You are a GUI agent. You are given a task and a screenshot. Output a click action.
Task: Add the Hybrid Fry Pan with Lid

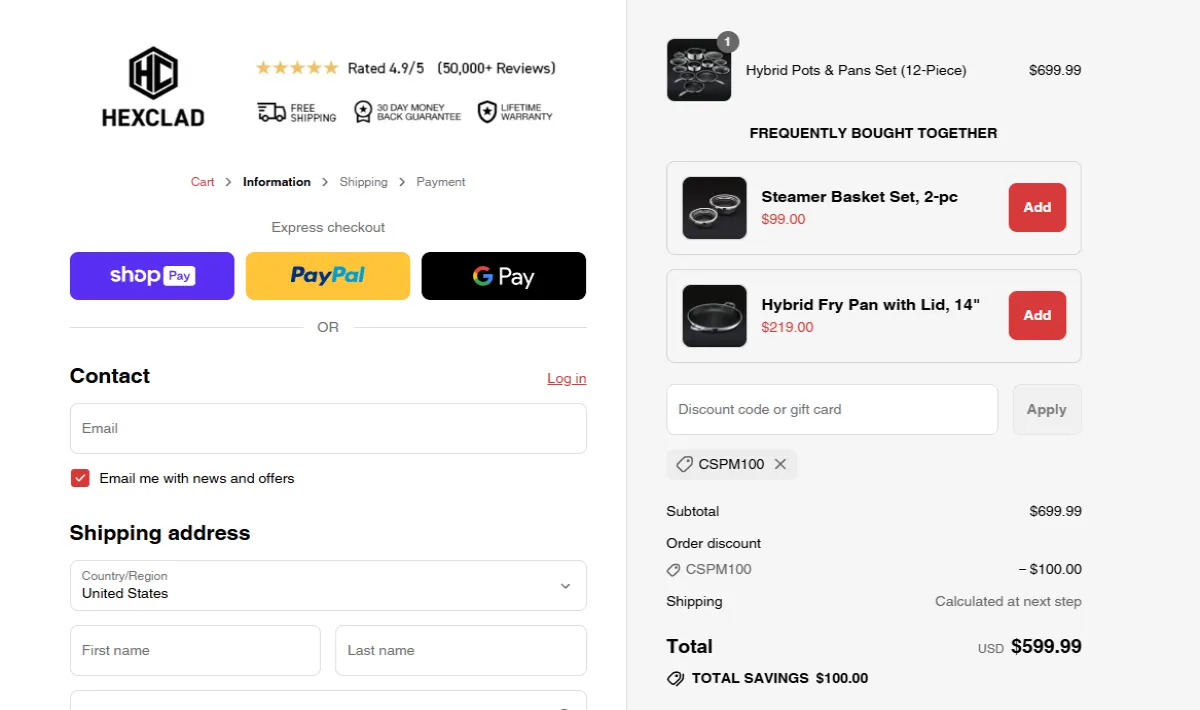(1037, 315)
